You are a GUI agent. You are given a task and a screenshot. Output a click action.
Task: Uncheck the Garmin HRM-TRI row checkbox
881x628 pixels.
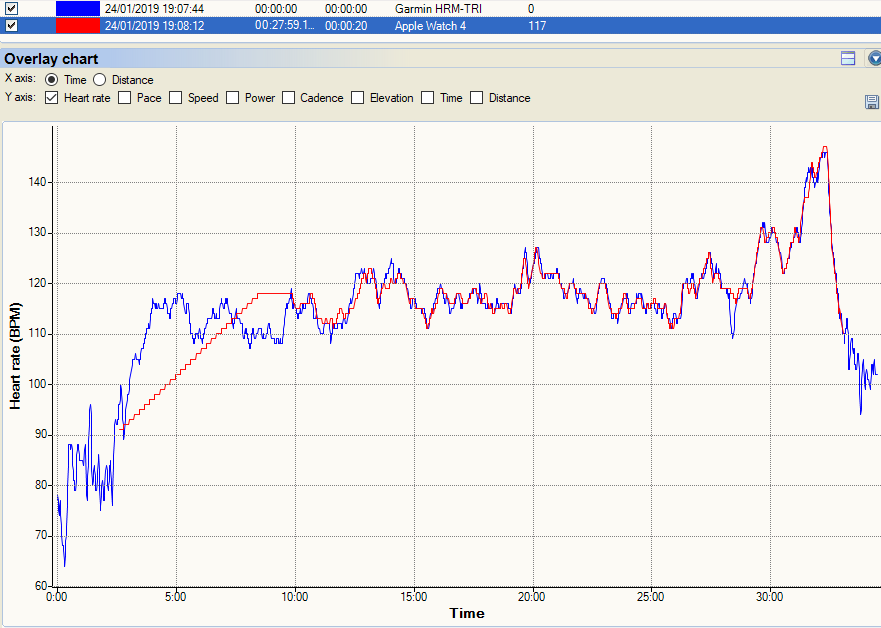11,8
